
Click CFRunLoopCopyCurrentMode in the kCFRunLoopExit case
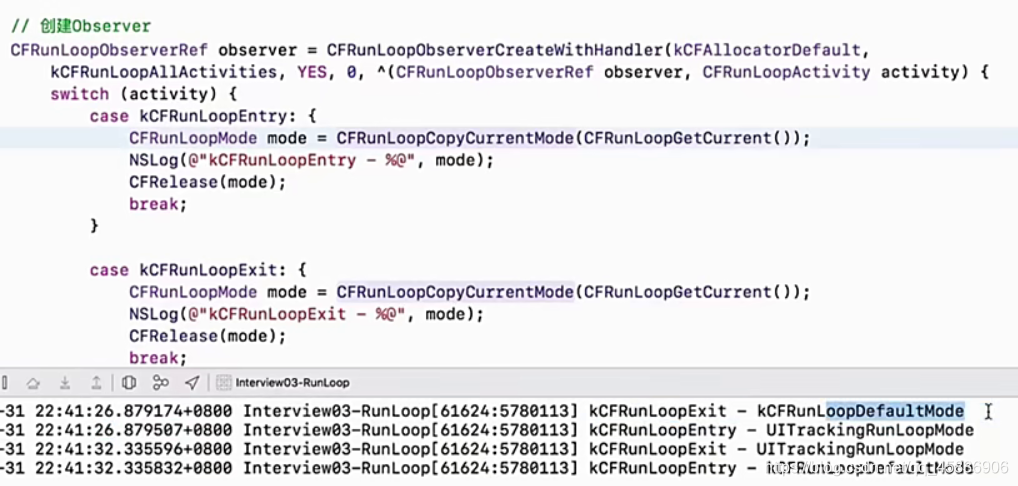455,292
